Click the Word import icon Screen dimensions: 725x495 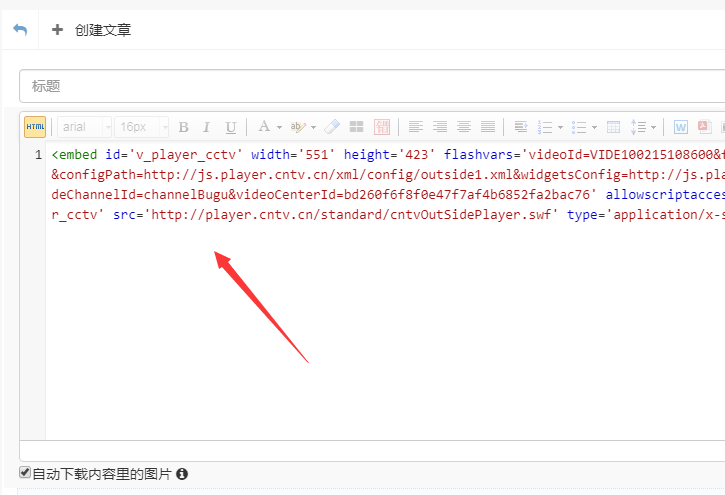point(681,127)
